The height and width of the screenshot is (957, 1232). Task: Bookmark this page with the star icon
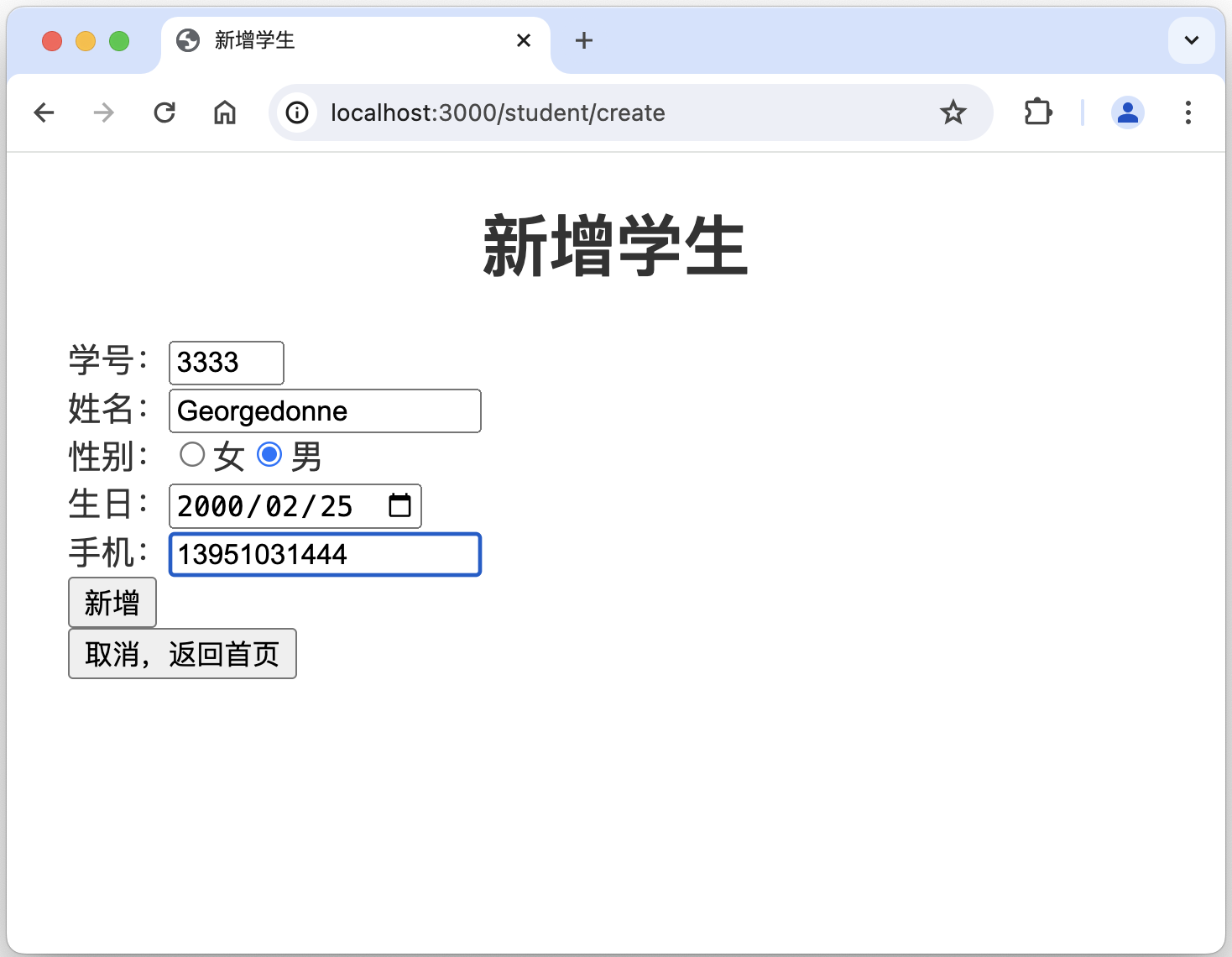coord(953,112)
